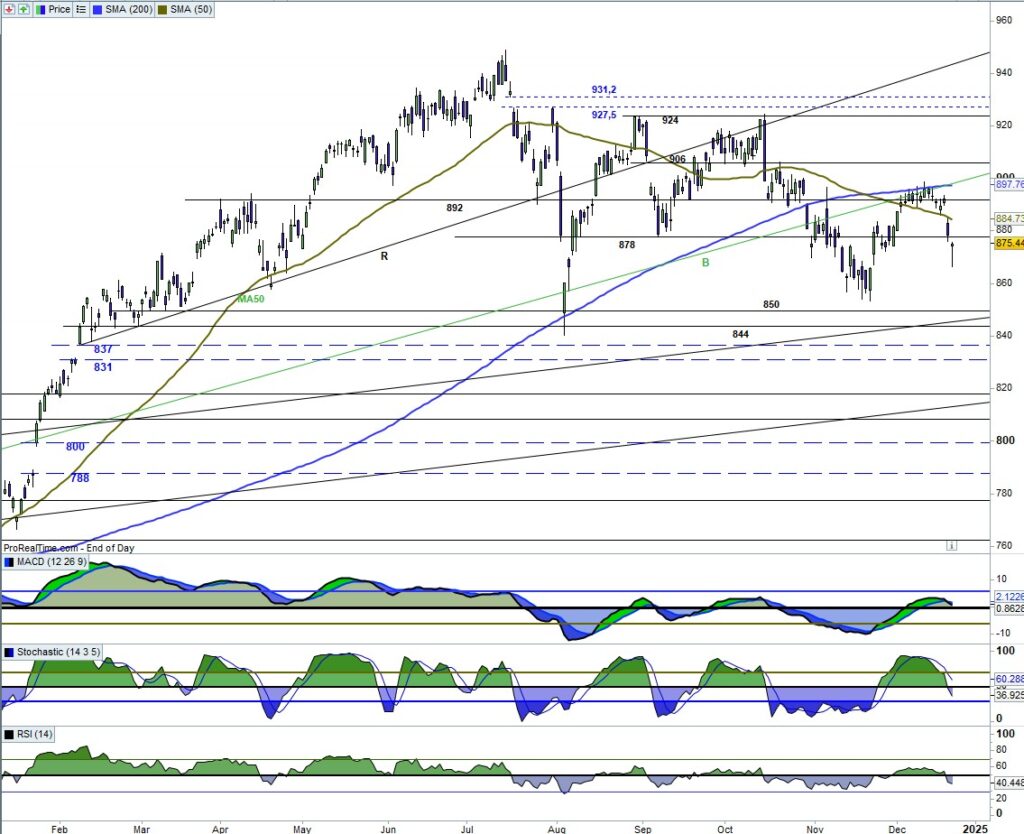Click the green up-arrow icon in top toolbar
The width and height of the screenshot is (1024, 834).
(x=23, y=9)
